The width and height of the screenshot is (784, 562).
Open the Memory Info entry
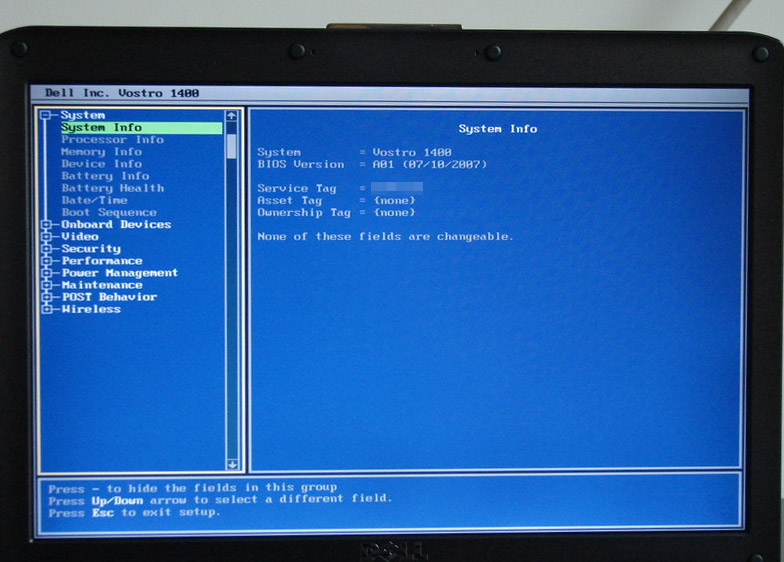pos(102,152)
